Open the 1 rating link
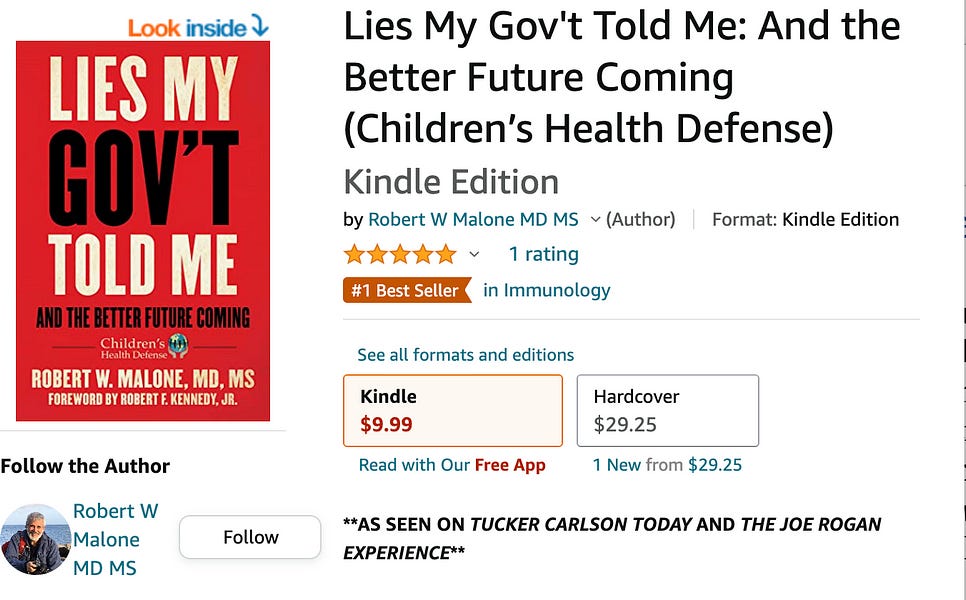Image resolution: width=966 pixels, height=600 pixels. (x=544, y=254)
